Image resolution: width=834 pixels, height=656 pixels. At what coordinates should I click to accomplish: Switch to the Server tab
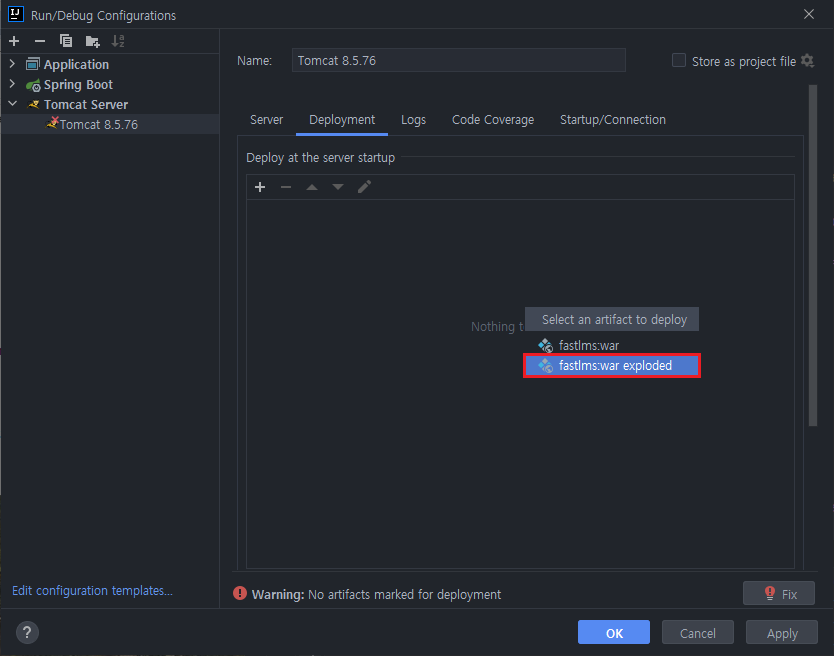(266, 120)
